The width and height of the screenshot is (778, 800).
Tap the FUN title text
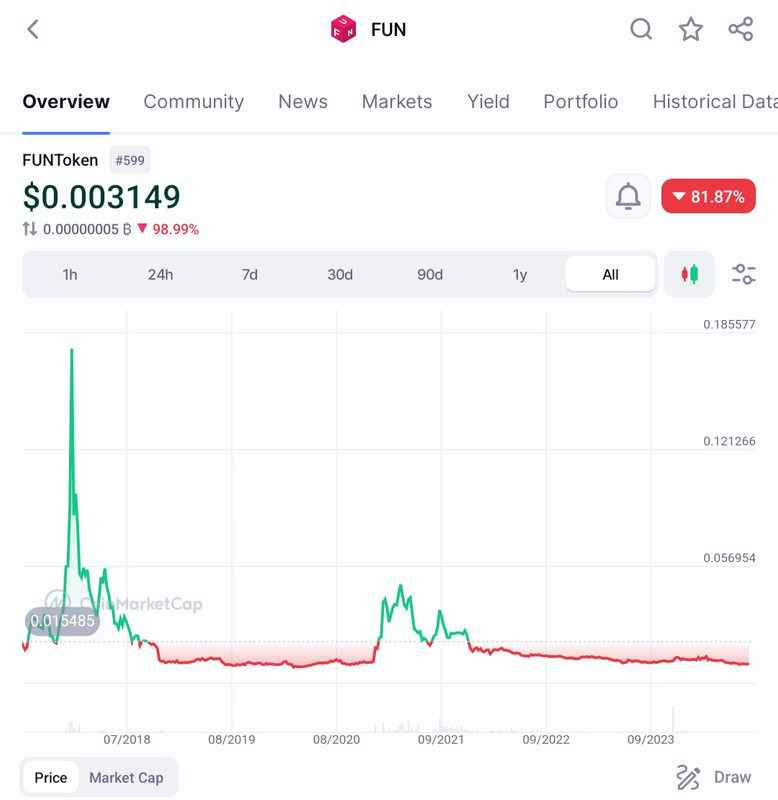click(388, 30)
